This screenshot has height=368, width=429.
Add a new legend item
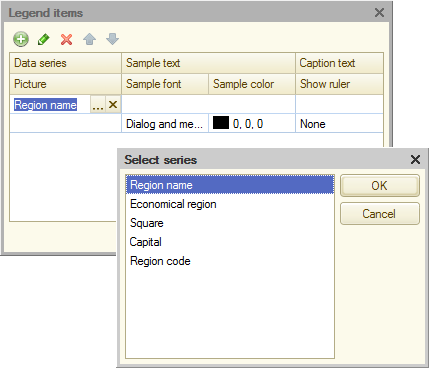21,39
